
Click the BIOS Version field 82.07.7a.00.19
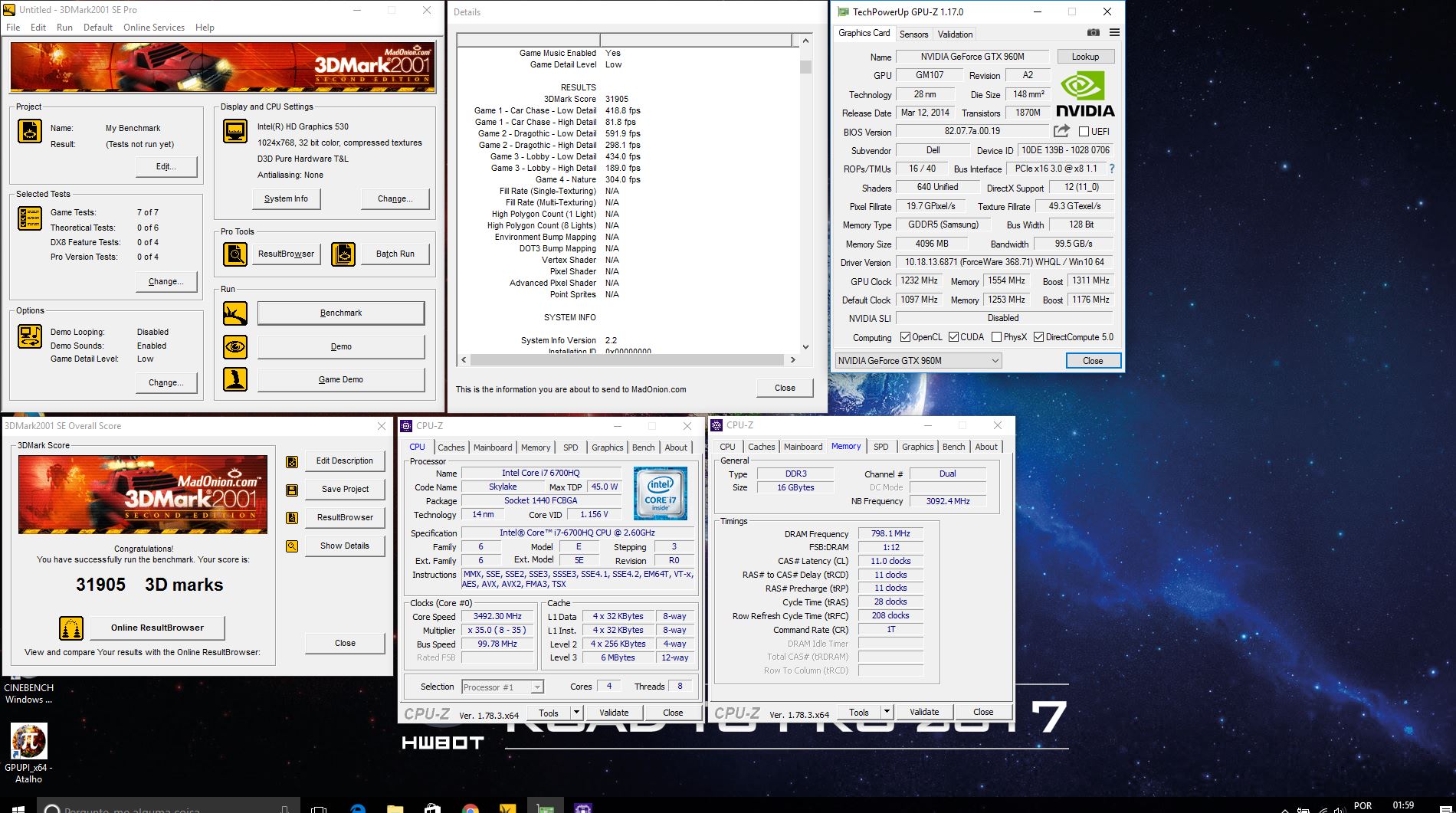pos(972,131)
